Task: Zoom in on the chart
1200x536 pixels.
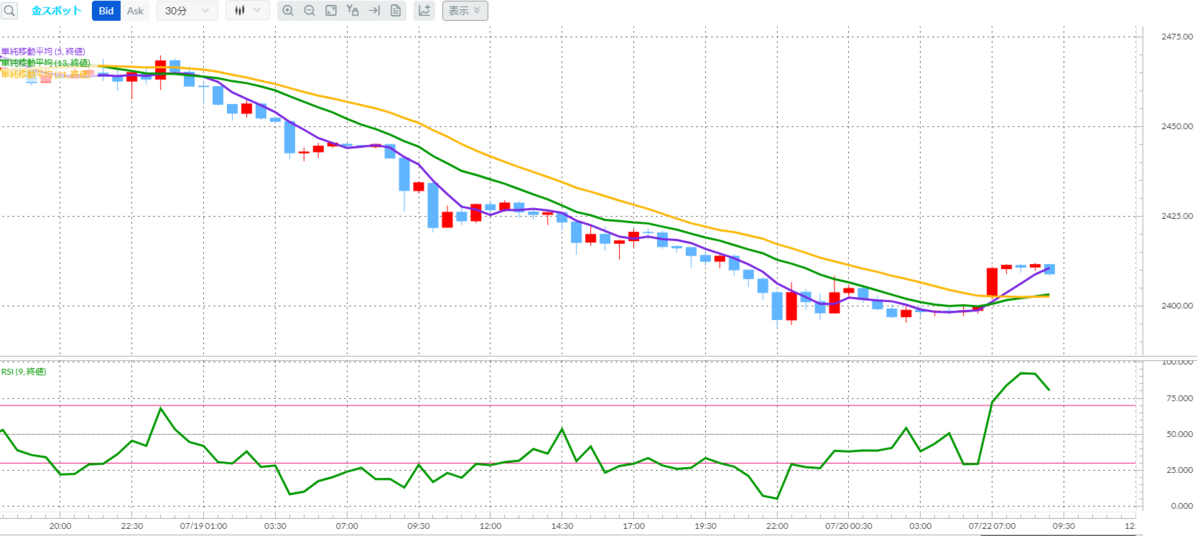Action: (x=288, y=11)
